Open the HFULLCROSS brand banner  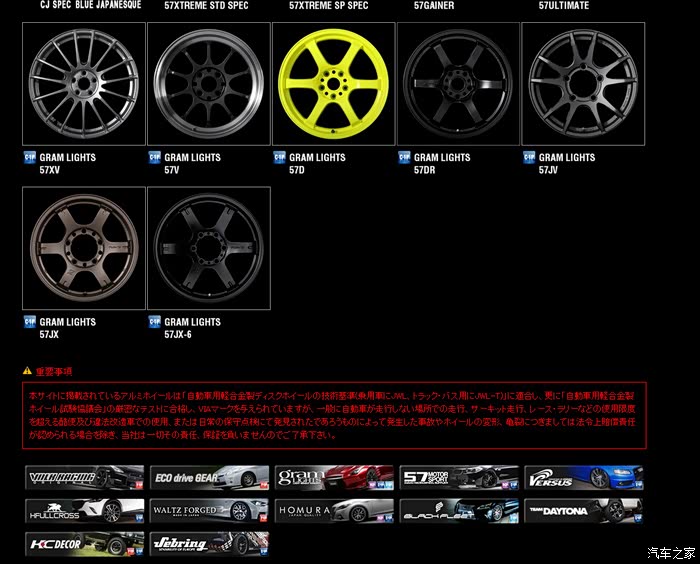[x=84, y=511]
